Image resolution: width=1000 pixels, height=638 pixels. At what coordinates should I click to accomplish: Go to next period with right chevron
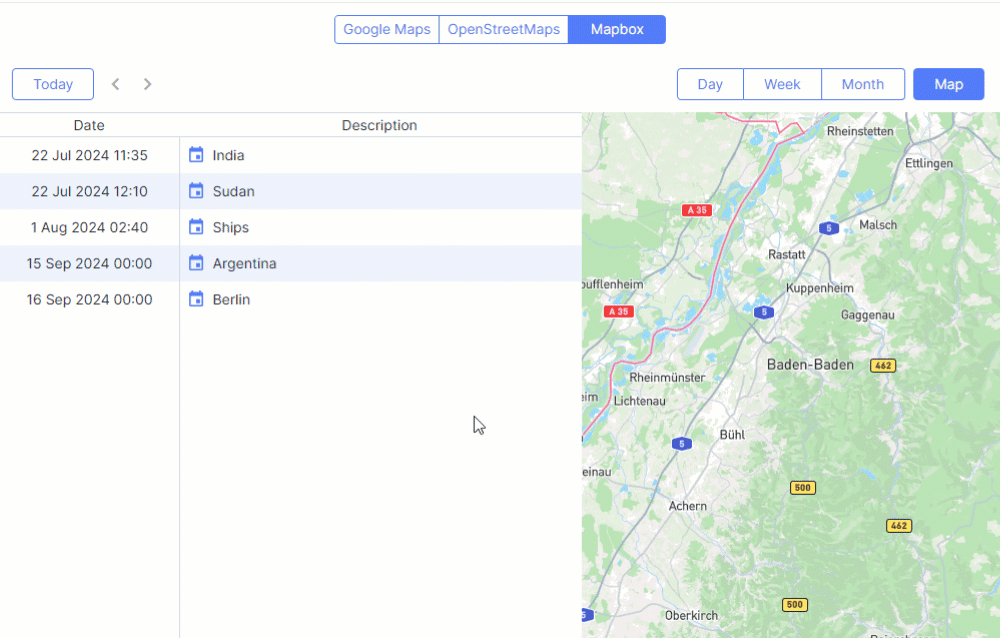147,84
